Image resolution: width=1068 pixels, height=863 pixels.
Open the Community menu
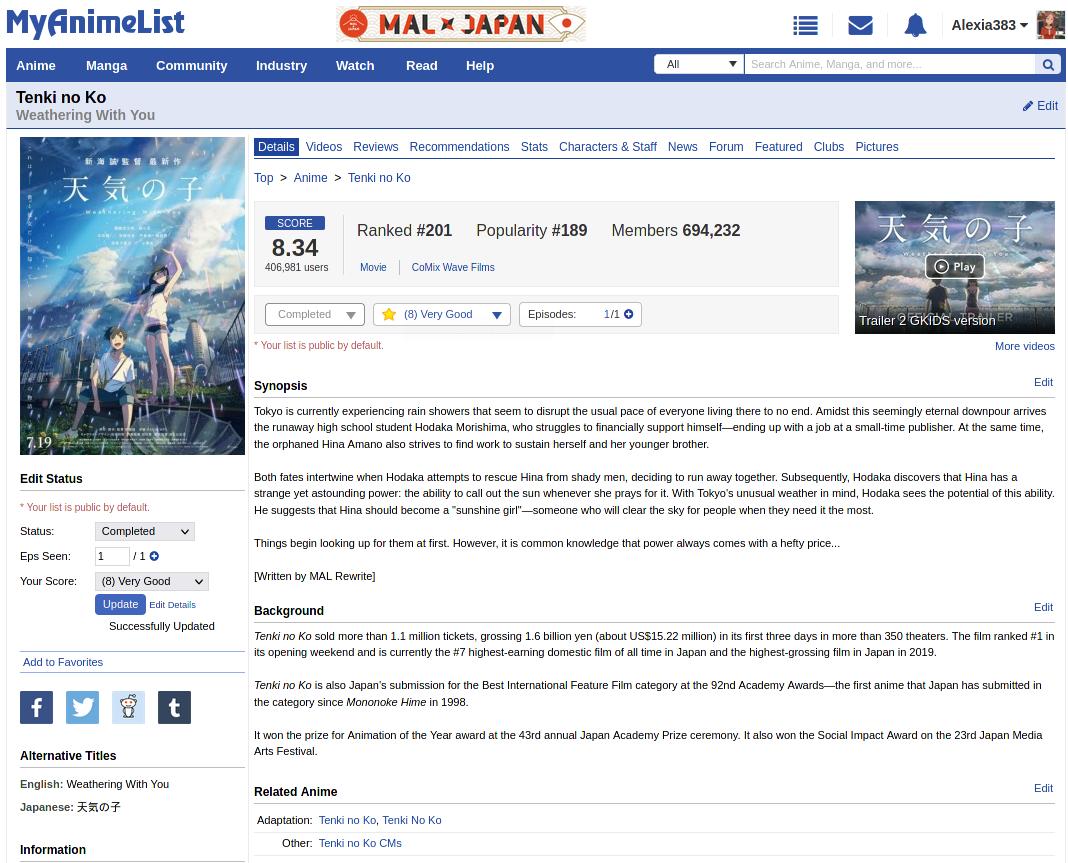[191, 65]
